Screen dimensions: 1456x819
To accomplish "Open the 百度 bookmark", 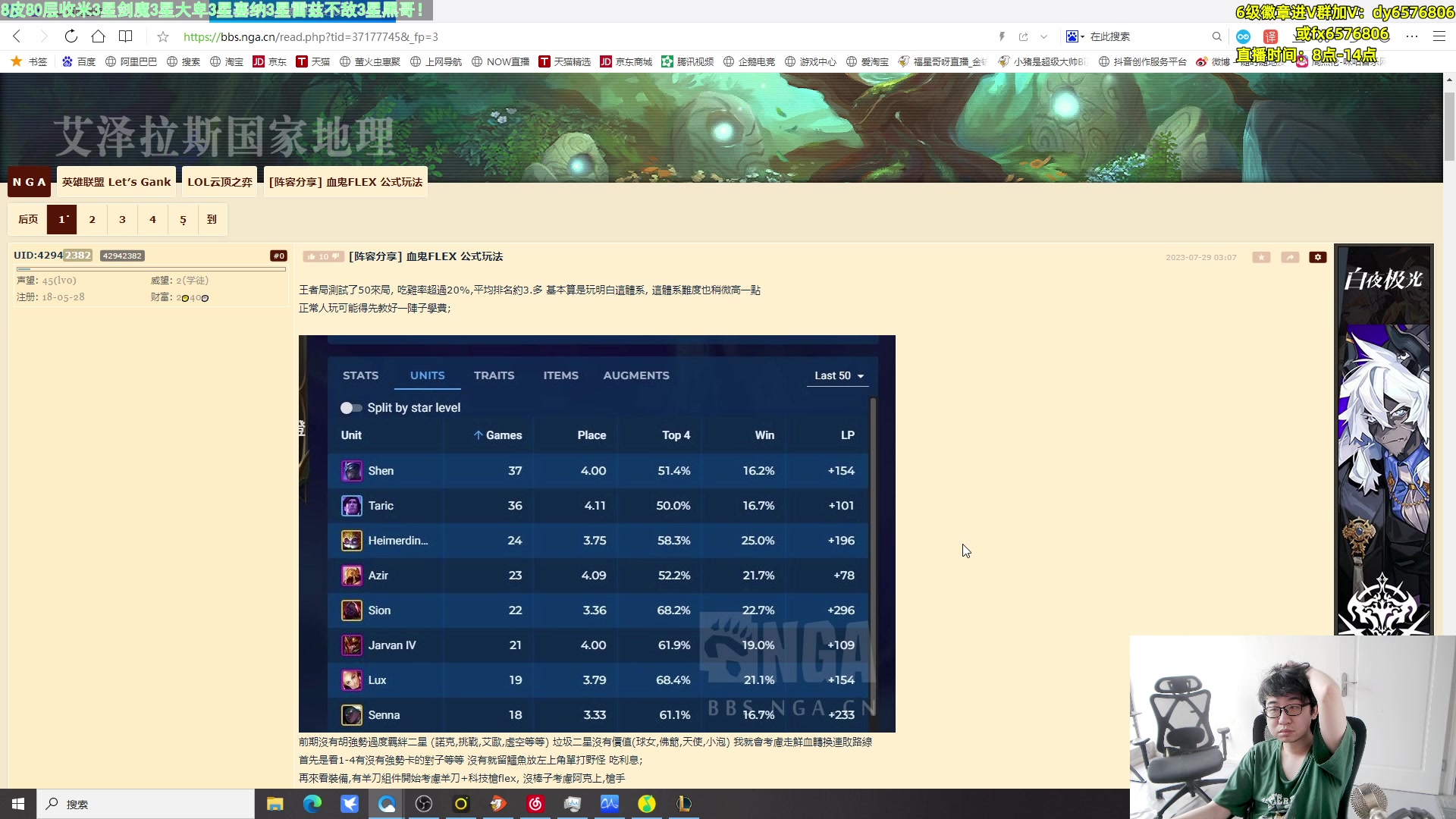I will click(x=79, y=61).
